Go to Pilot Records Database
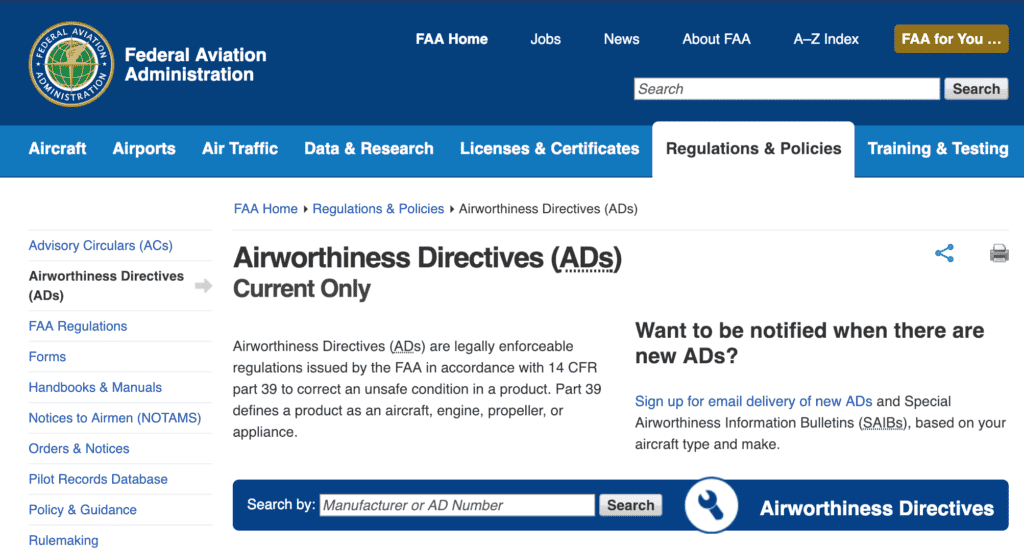 tap(98, 479)
